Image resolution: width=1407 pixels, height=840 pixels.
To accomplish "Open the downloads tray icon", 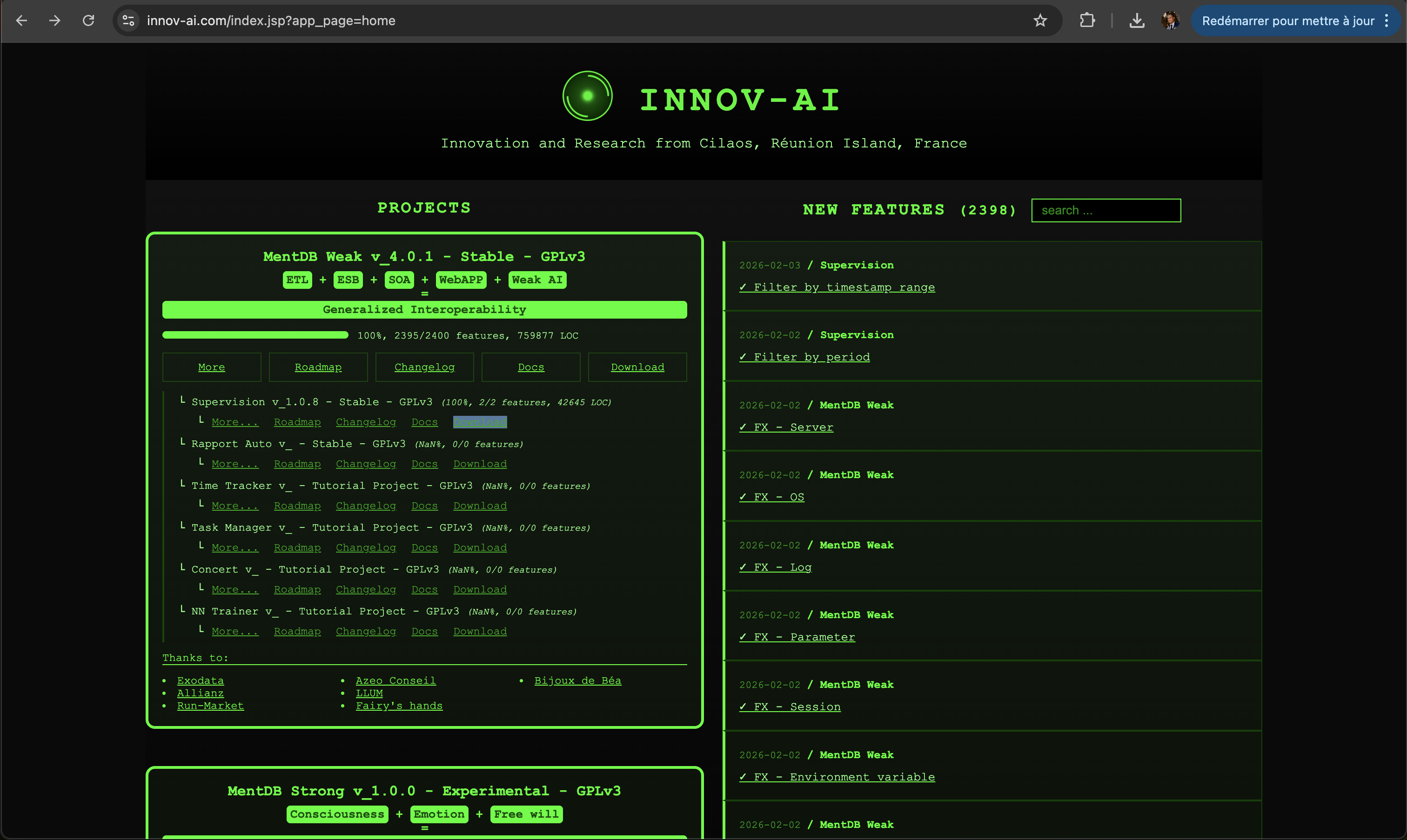I will (1137, 21).
